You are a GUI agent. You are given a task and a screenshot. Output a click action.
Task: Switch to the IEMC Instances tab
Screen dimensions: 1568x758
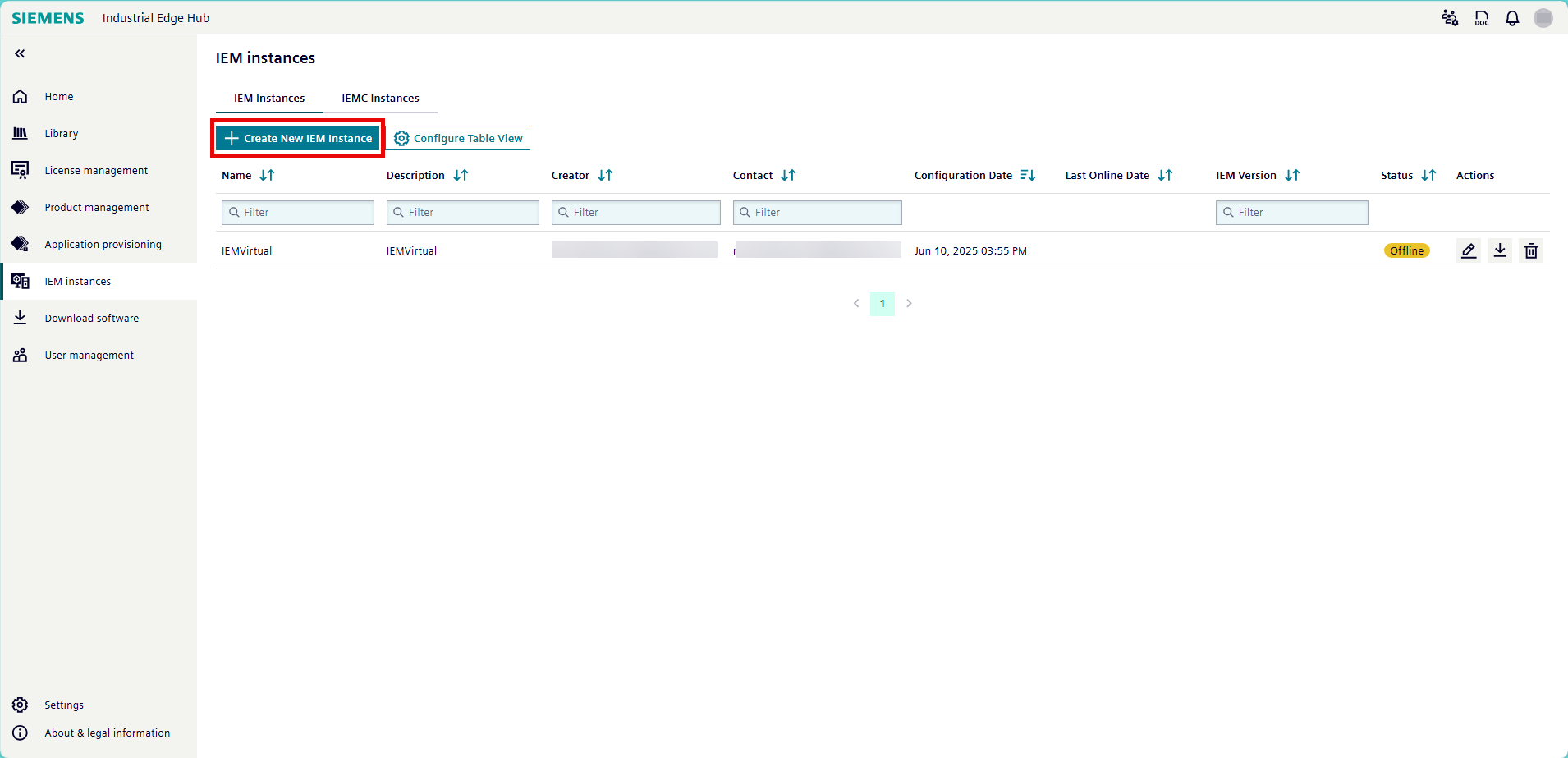click(380, 98)
